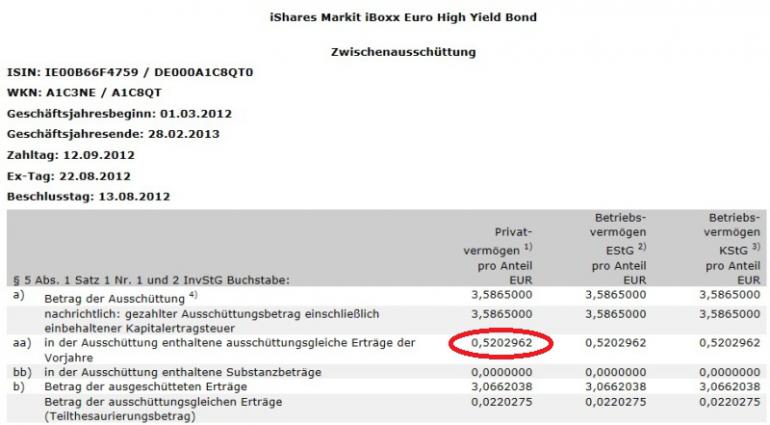The image size is (770, 425).
Task: Select the EStG value 0,5202962
Action: (616, 343)
